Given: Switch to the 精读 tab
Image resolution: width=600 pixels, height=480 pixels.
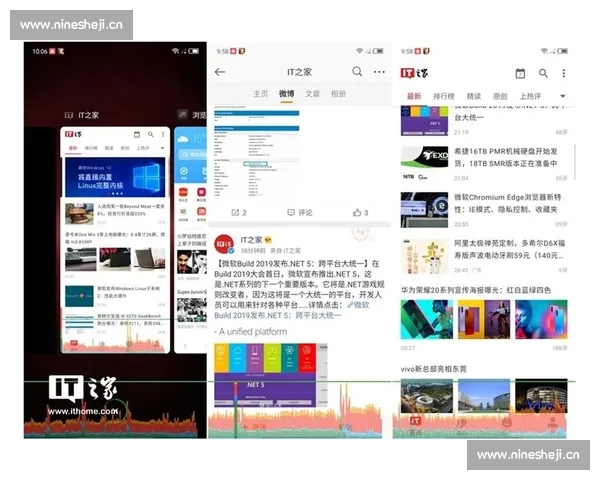Looking at the screenshot, I should point(474,96).
